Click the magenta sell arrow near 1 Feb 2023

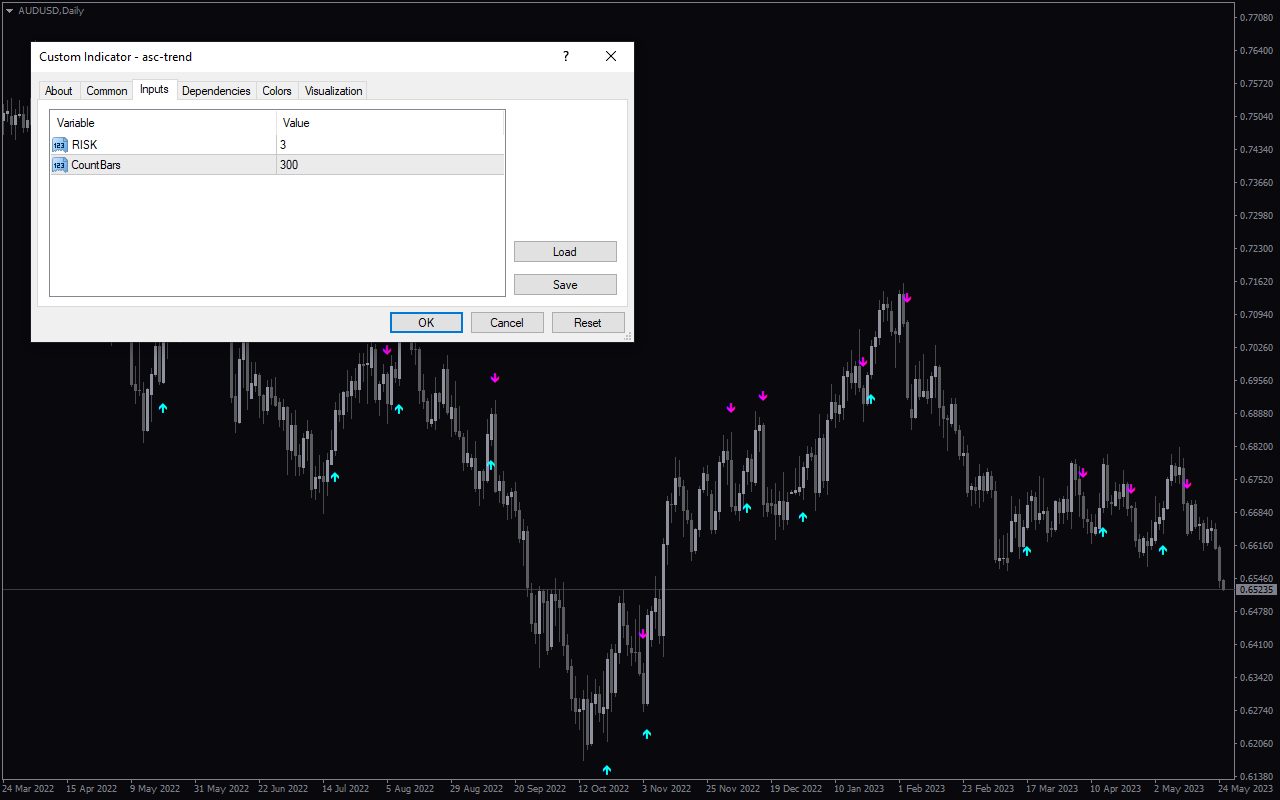pos(907,298)
